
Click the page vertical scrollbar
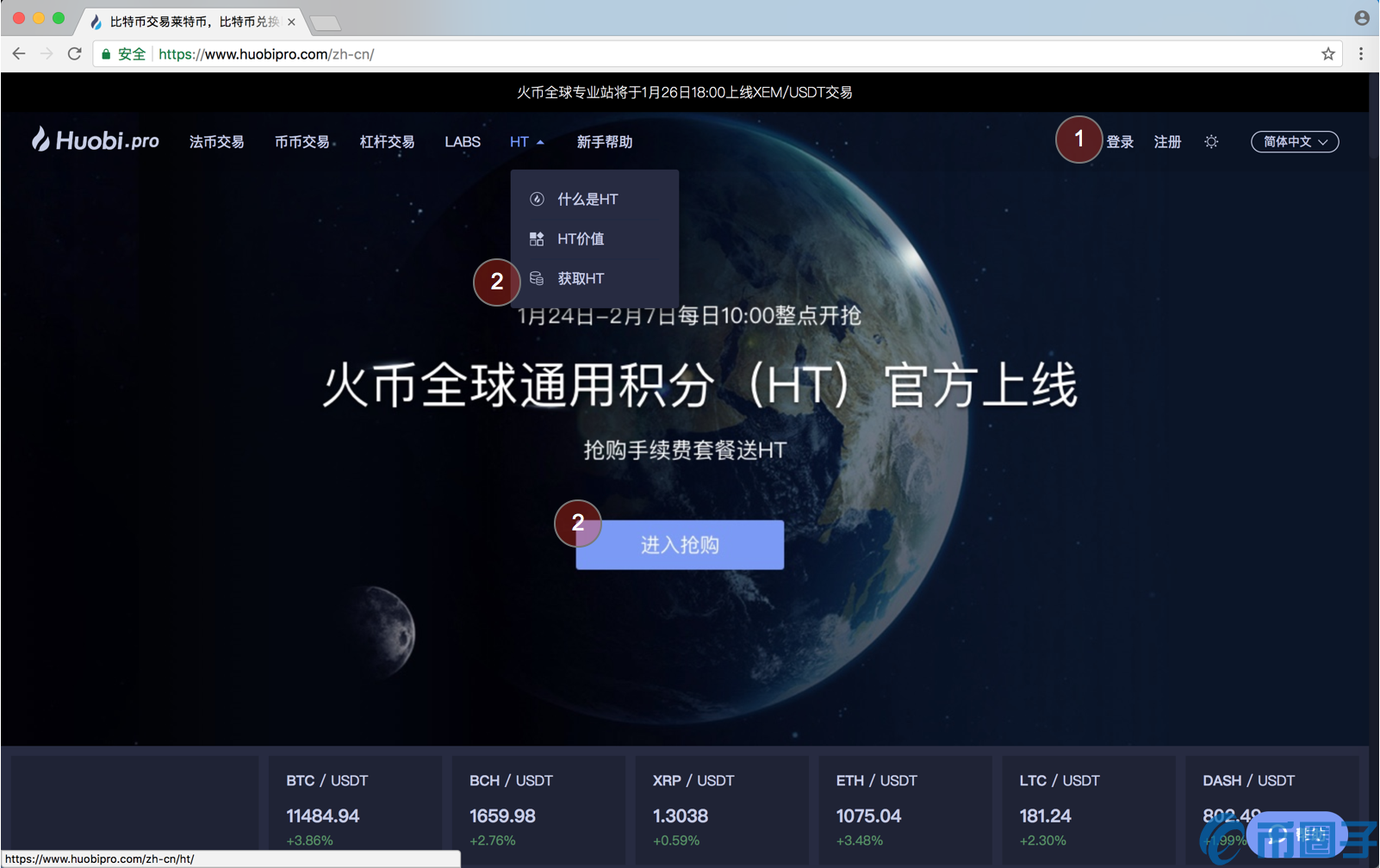pyautogui.click(x=1374, y=115)
